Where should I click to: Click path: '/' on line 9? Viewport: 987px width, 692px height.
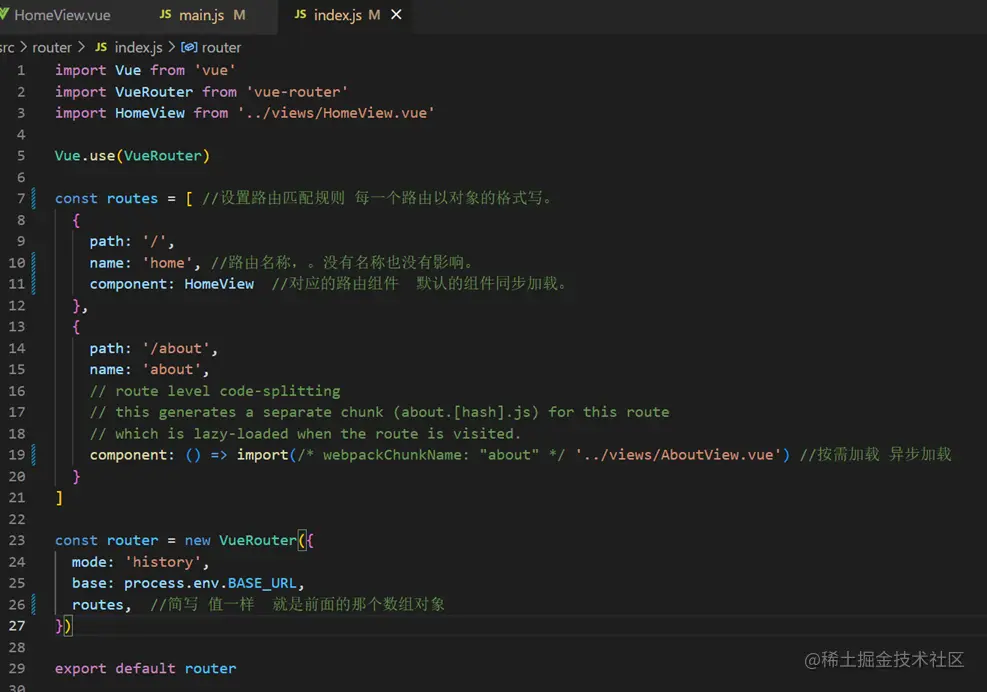point(132,241)
